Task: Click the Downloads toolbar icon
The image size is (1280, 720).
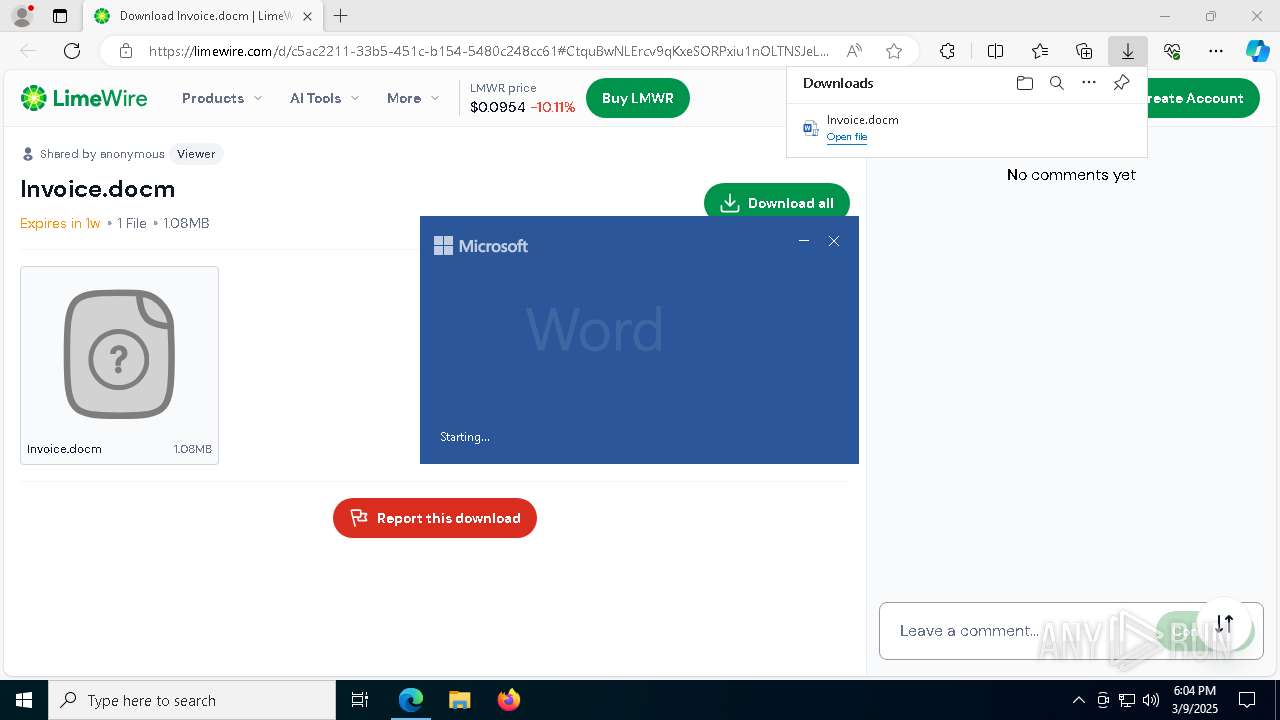Action: [x=1127, y=51]
